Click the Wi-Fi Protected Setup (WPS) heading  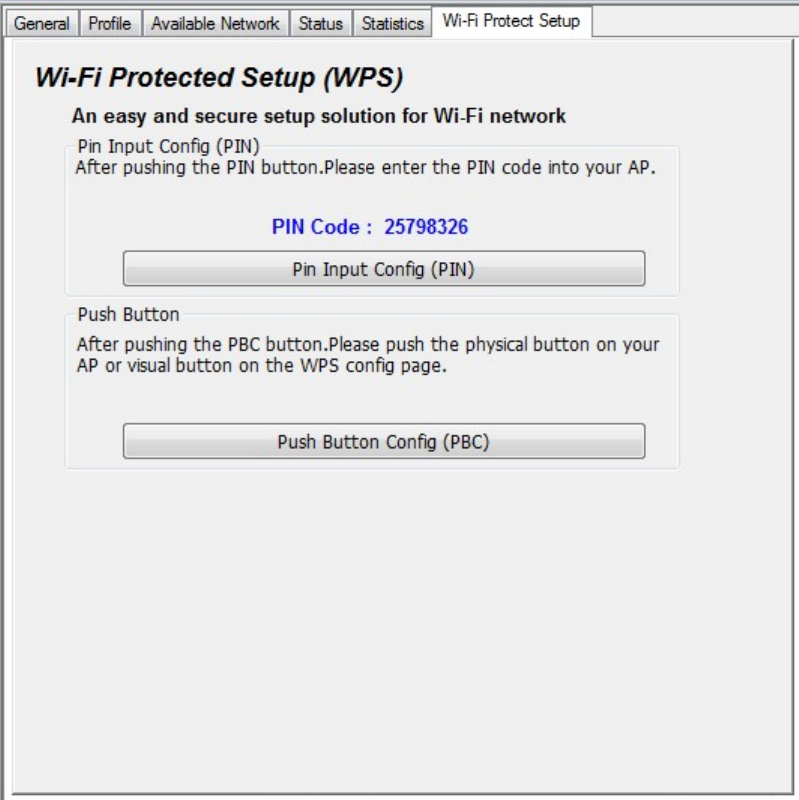pos(218,77)
